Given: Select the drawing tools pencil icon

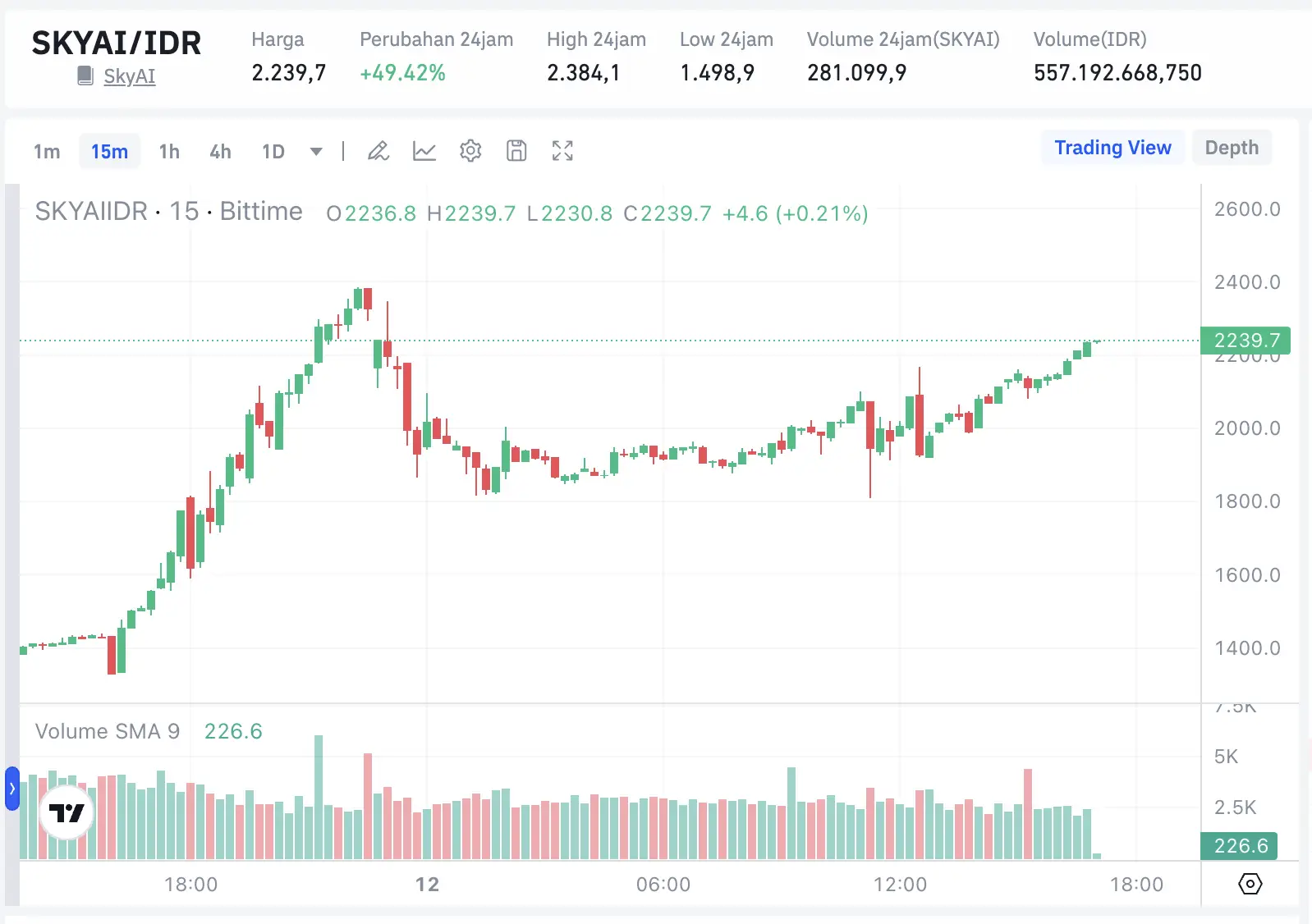Looking at the screenshot, I should click(378, 151).
